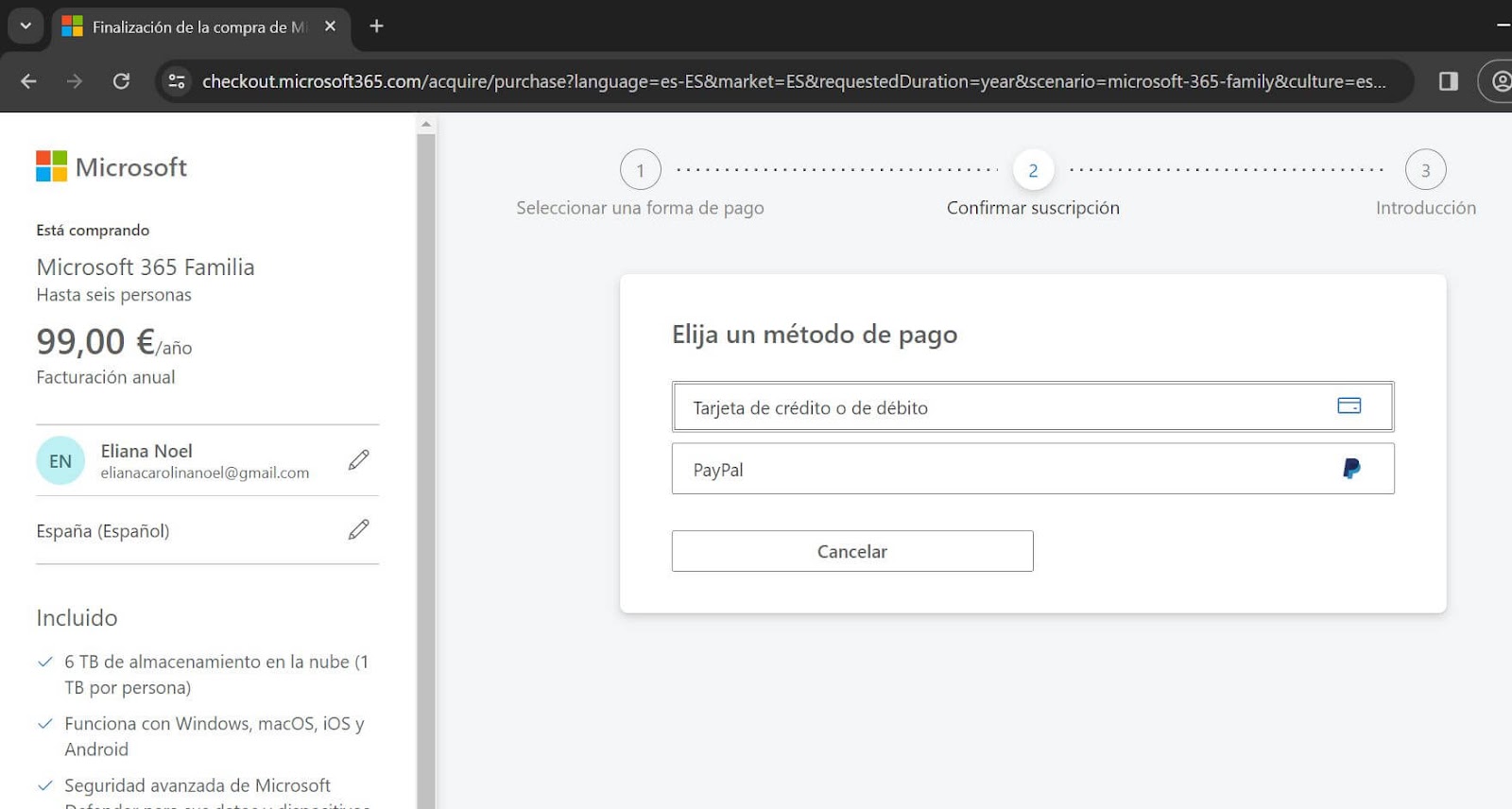This screenshot has height=809, width=1512.
Task: Click checkmark beside Seguridad avanzada
Action: coord(44,785)
